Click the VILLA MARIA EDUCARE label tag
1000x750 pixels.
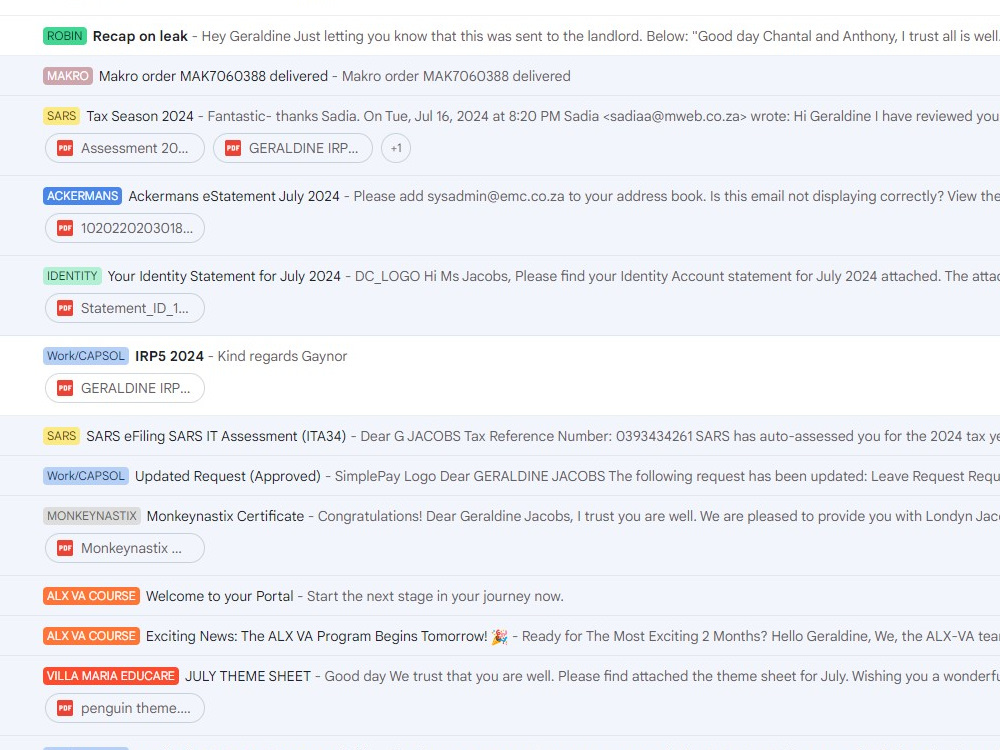111,676
